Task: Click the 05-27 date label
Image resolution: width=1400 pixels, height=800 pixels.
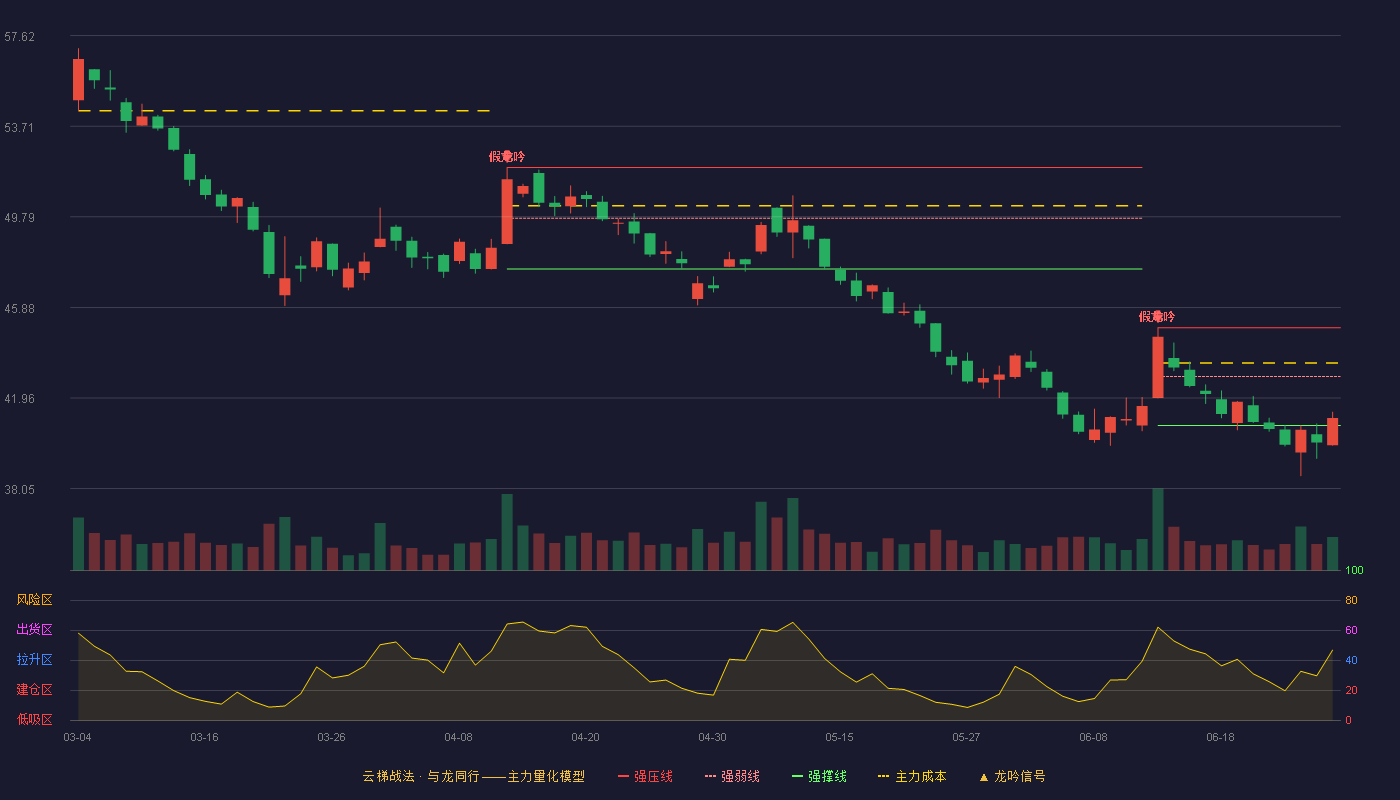Action: 966,737
